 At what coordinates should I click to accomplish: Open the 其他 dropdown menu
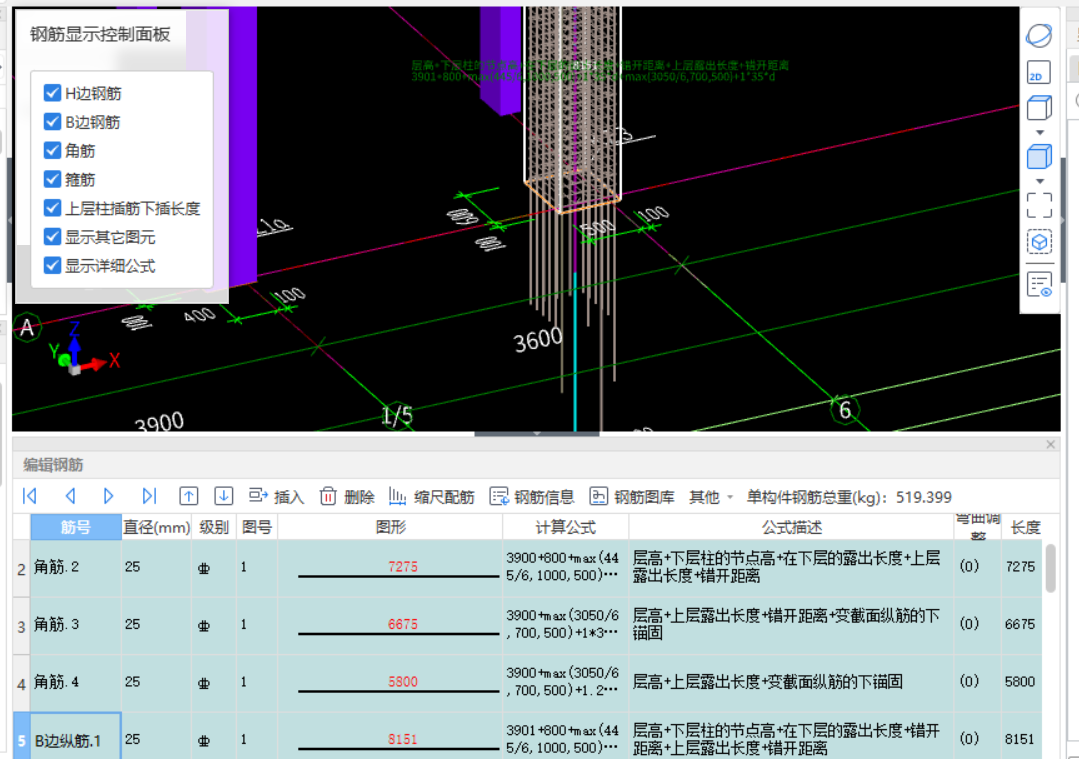pyautogui.click(x=711, y=497)
